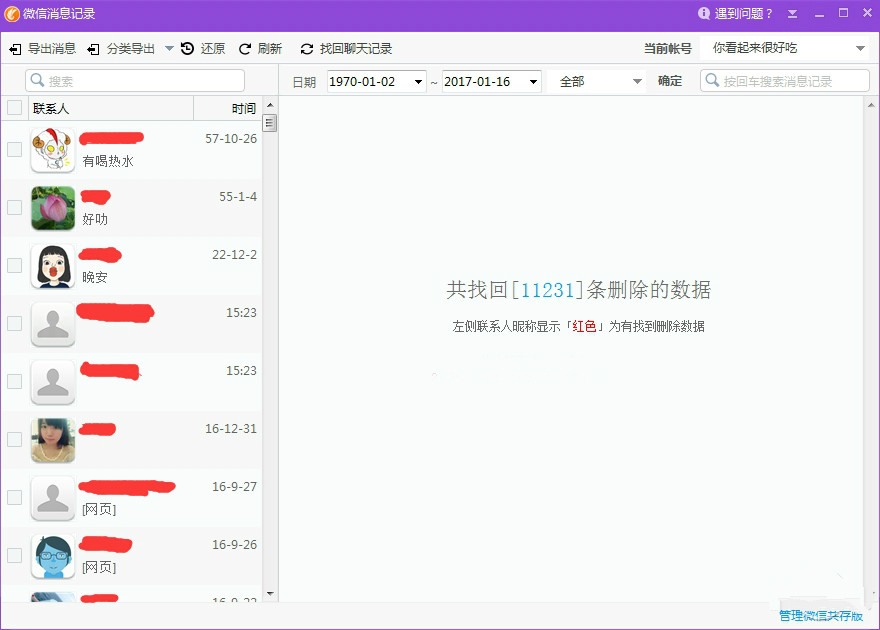
Task: Click the search magnifier in the contact search box
Action: [x=35, y=79]
